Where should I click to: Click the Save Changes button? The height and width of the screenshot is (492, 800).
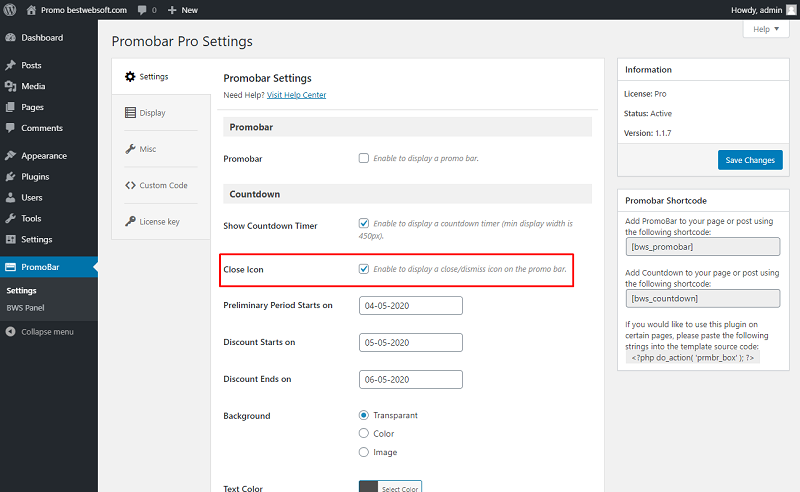[x=750, y=160]
